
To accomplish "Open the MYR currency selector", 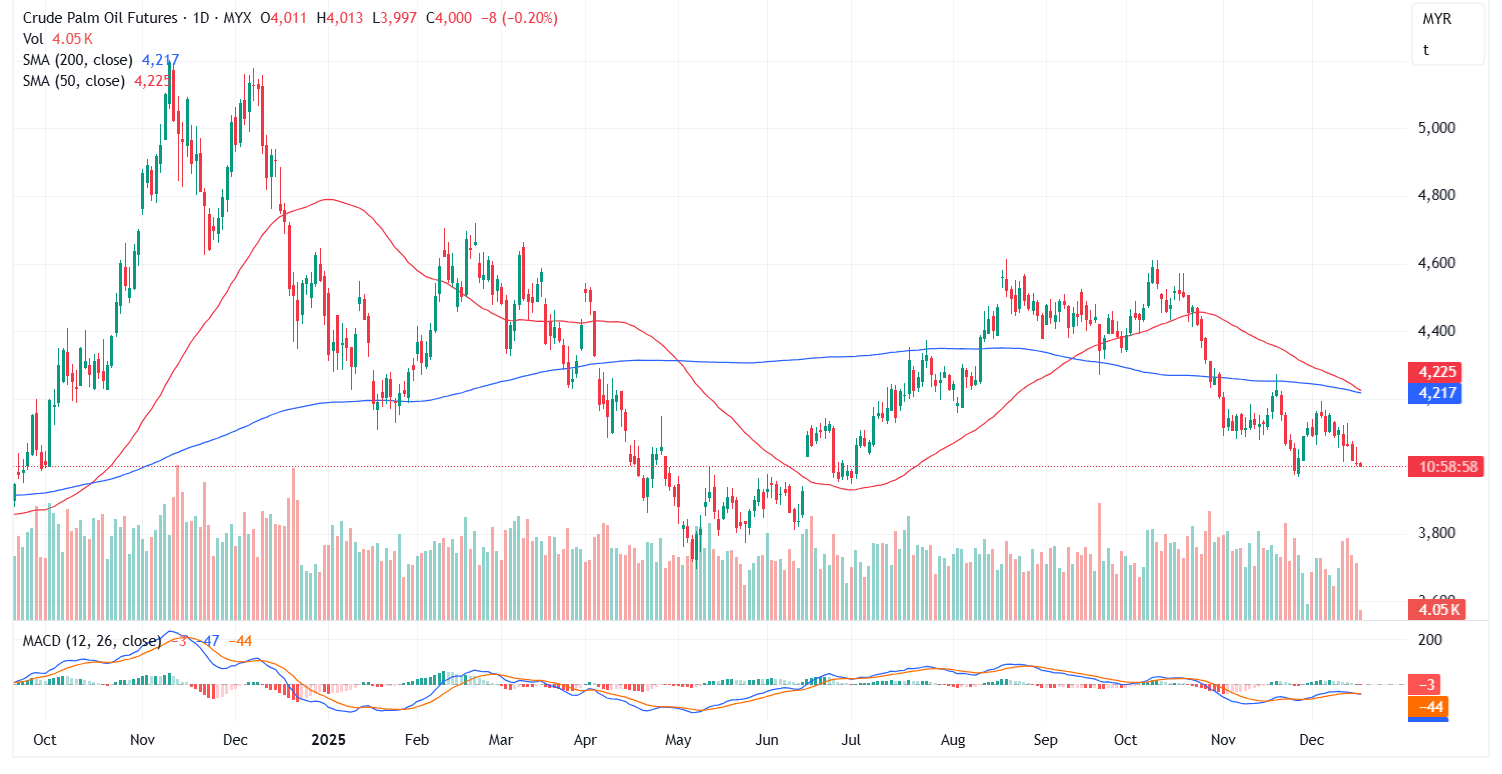I will 1437,19.
